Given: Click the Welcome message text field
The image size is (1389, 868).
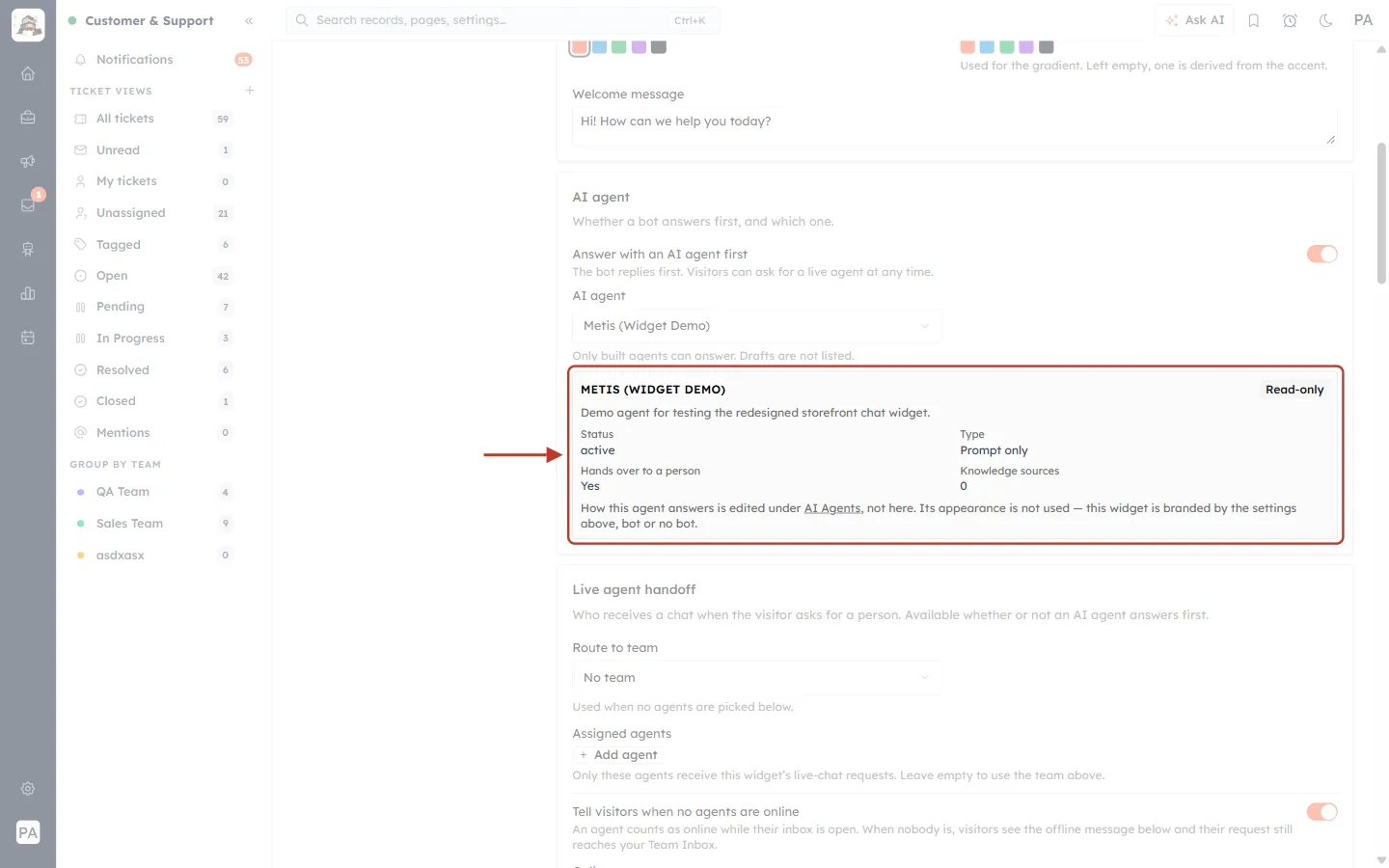Looking at the screenshot, I should [x=954, y=126].
